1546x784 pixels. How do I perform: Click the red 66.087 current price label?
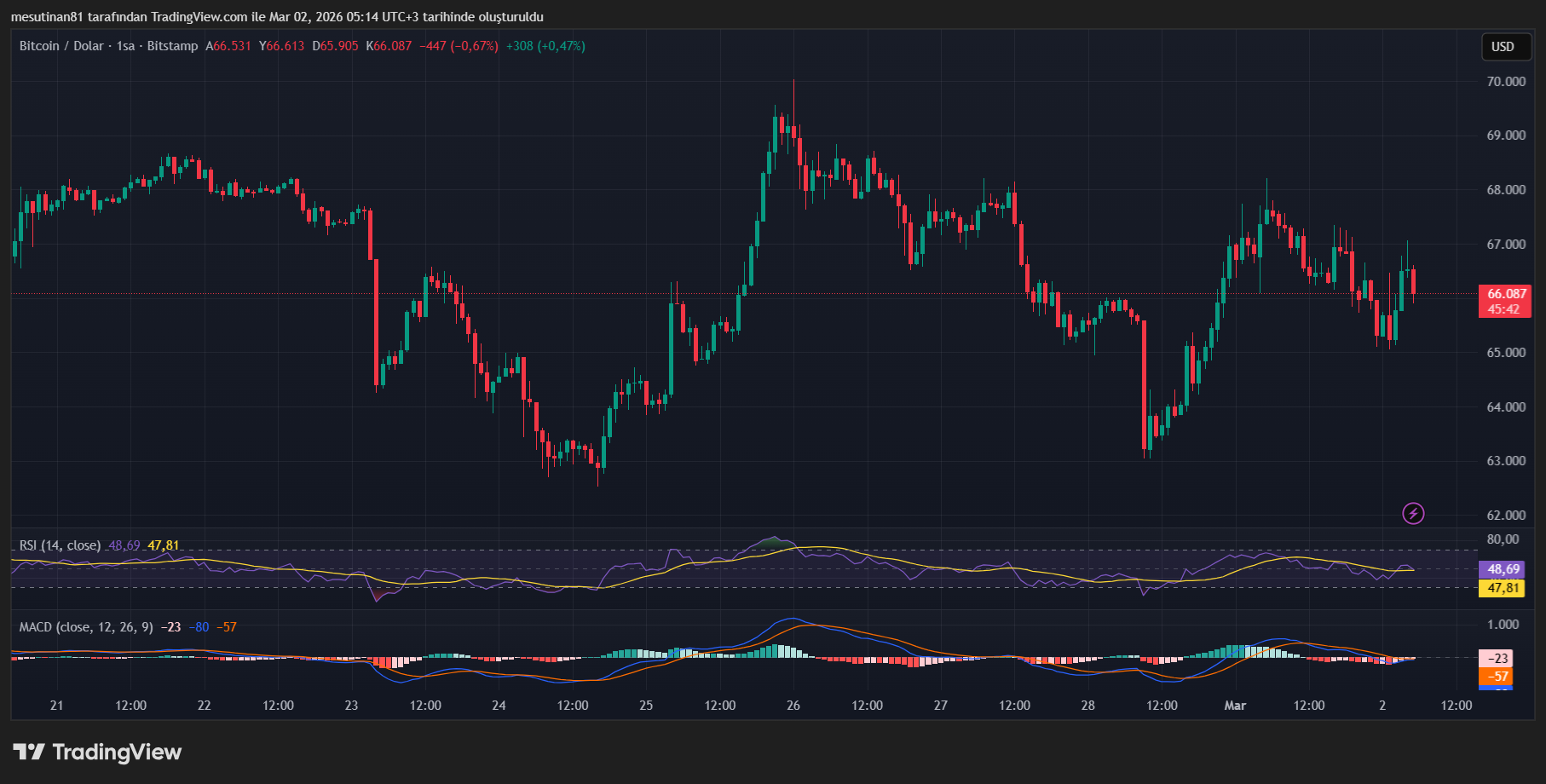pyautogui.click(x=1505, y=294)
